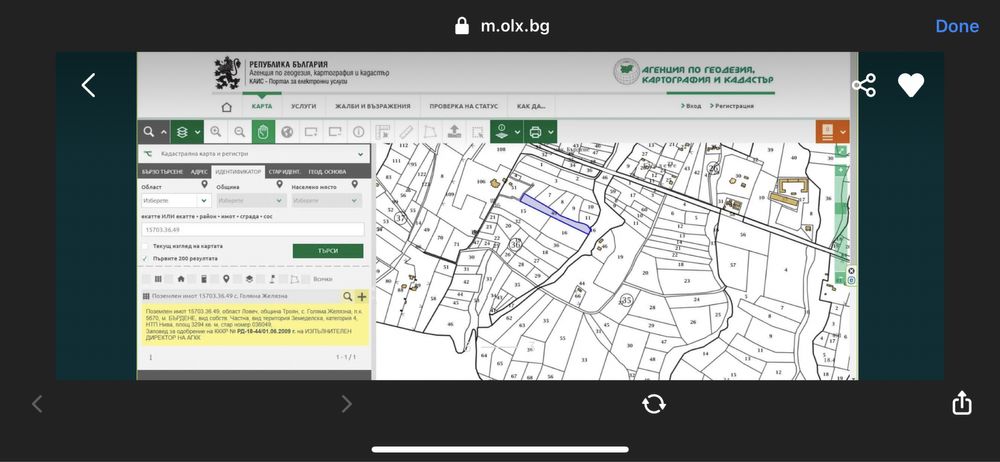Expand the Община dropdown

[251, 200]
